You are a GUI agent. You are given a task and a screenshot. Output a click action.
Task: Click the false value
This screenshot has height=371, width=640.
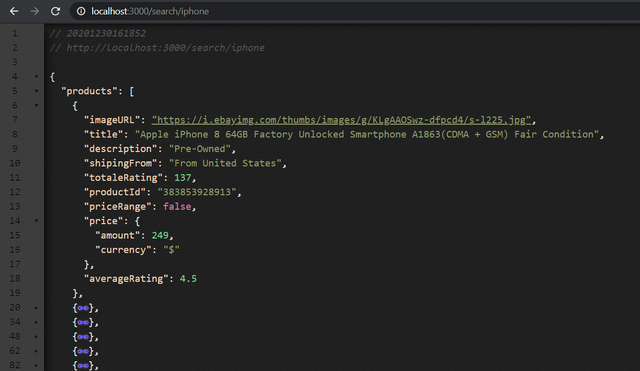177,207
